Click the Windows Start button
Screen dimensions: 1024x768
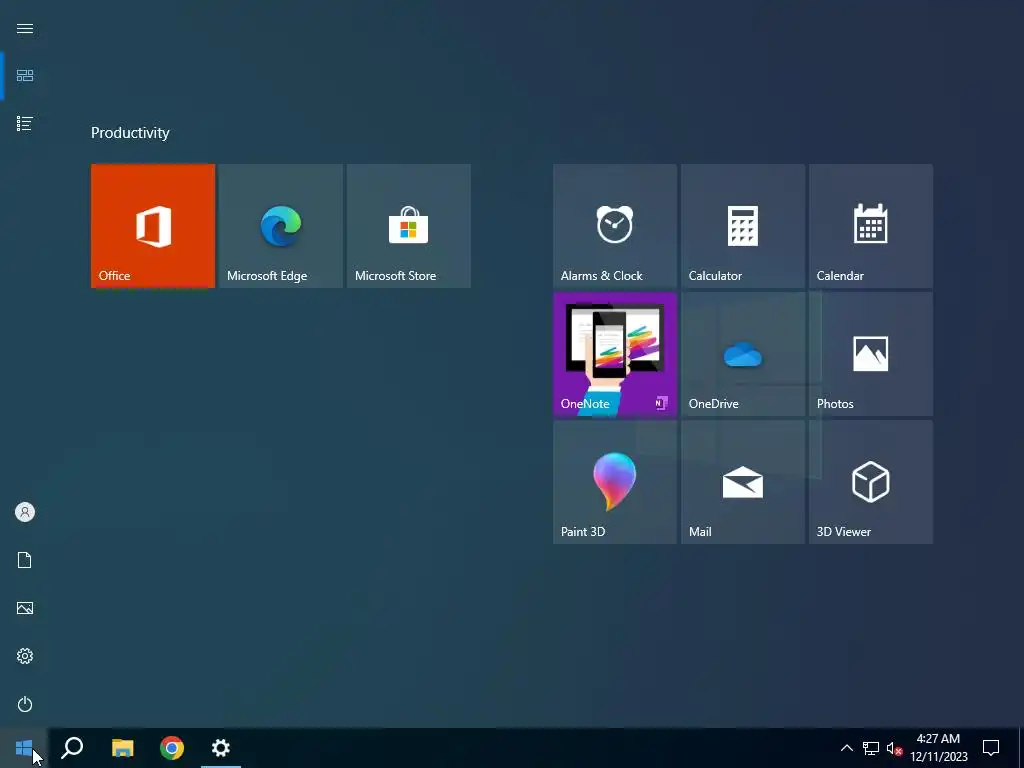24,748
